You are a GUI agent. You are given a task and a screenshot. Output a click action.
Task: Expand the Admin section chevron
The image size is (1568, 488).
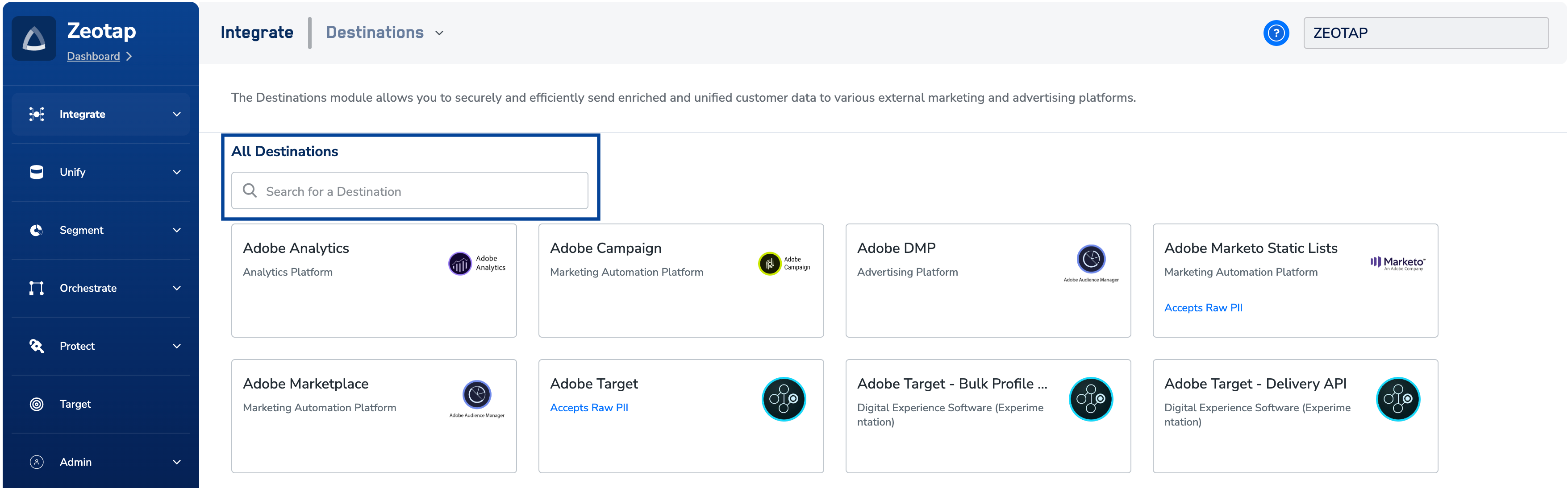(x=176, y=461)
